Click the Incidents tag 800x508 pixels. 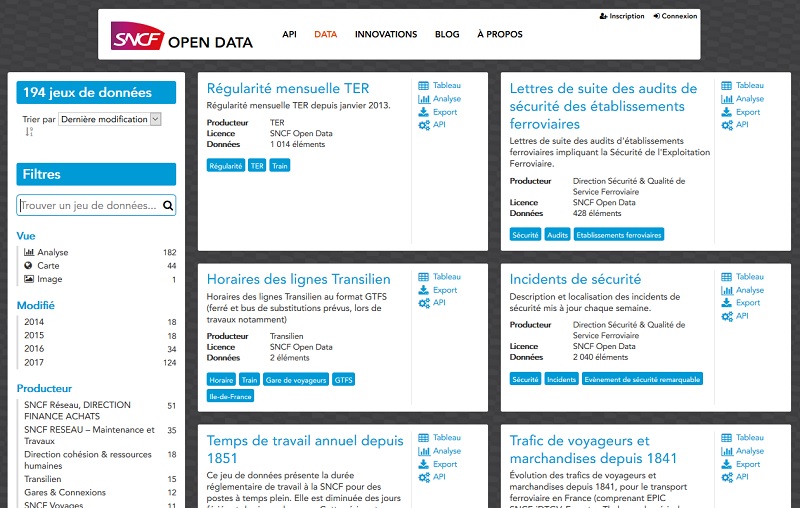pos(561,379)
